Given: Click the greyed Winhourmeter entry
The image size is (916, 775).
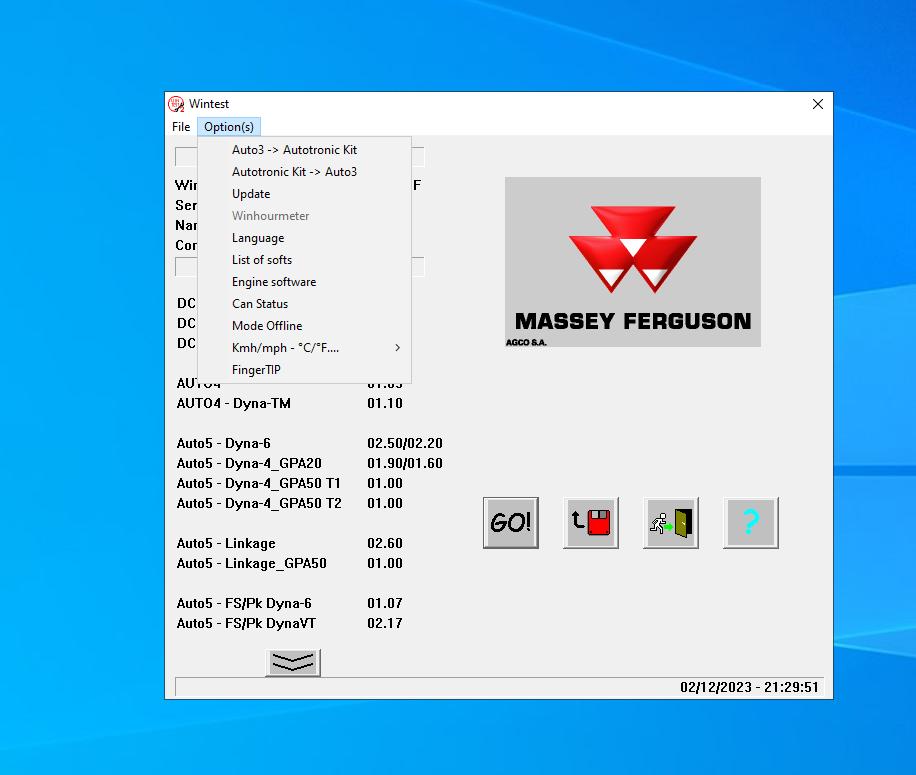Looking at the screenshot, I should coord(304,216).
